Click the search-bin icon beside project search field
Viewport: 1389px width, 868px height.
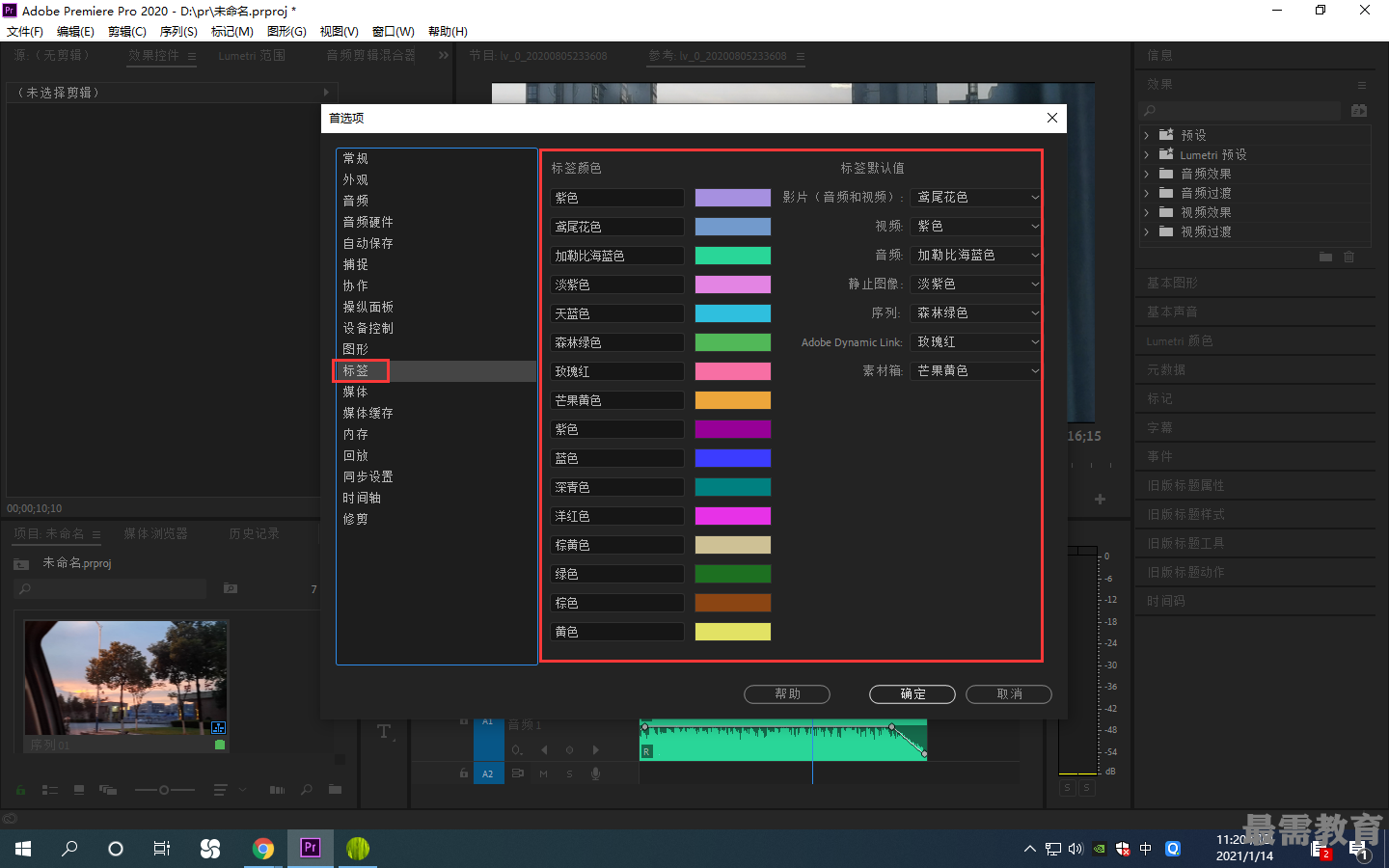(x=231, y=588)
